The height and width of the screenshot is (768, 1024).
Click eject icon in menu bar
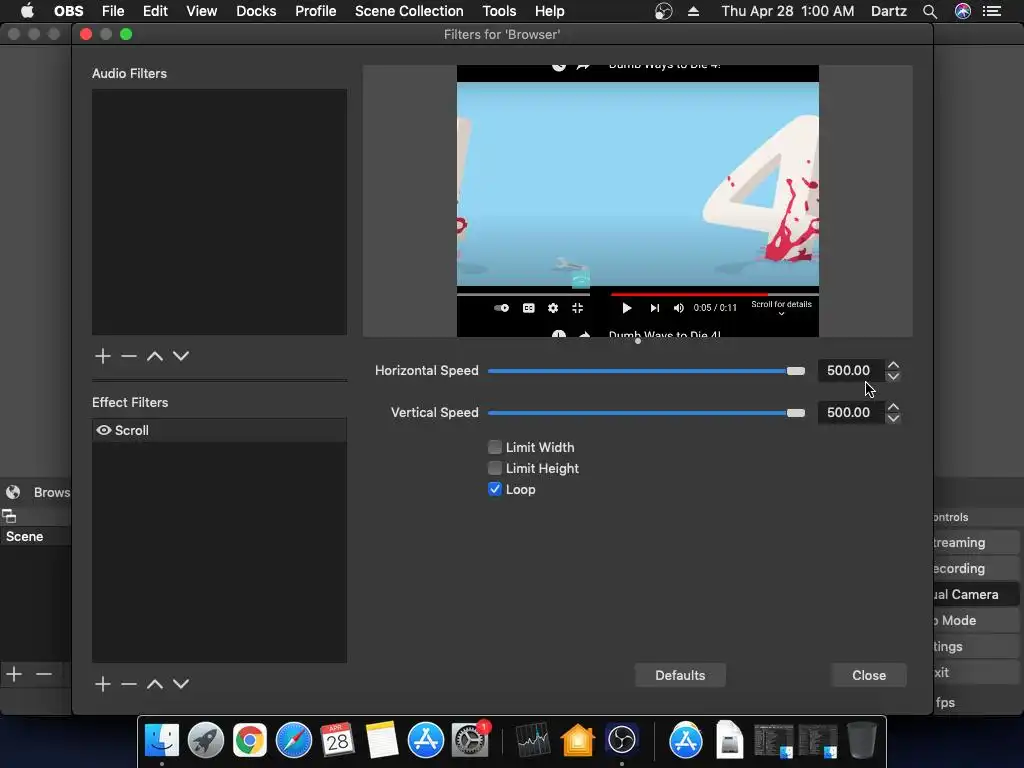pos(694,11)
